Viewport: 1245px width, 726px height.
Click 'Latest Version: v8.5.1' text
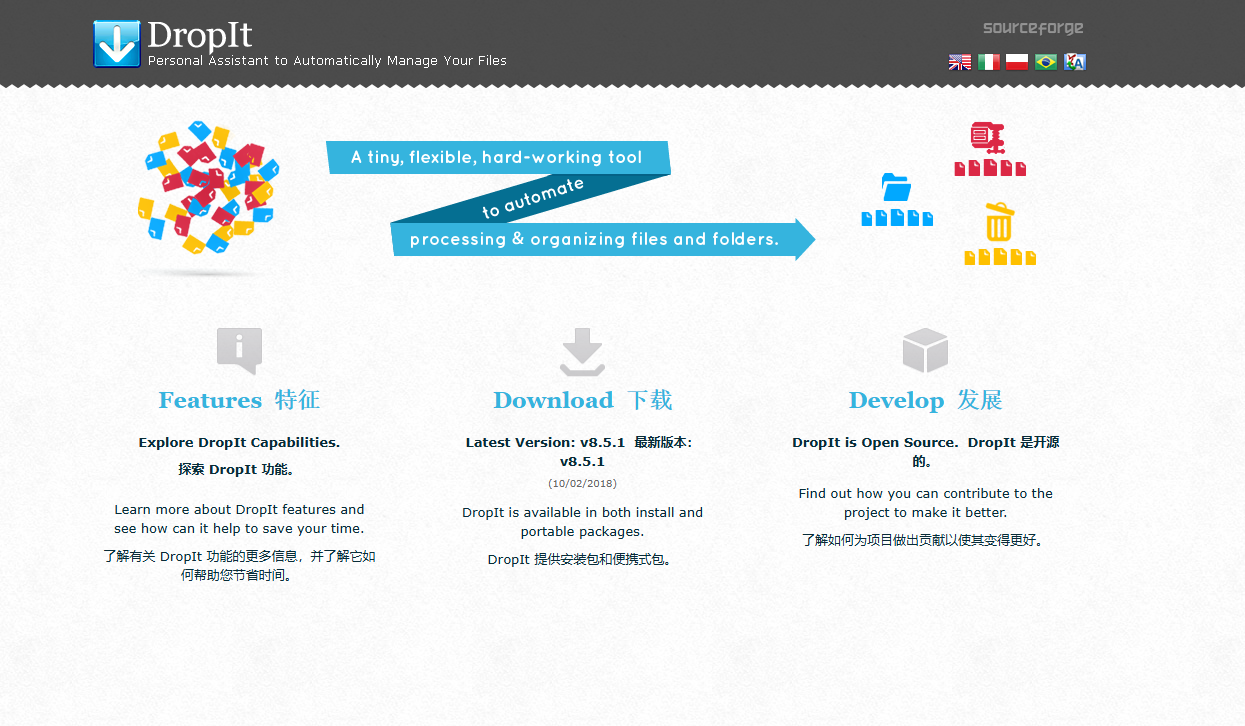(545, 442)
